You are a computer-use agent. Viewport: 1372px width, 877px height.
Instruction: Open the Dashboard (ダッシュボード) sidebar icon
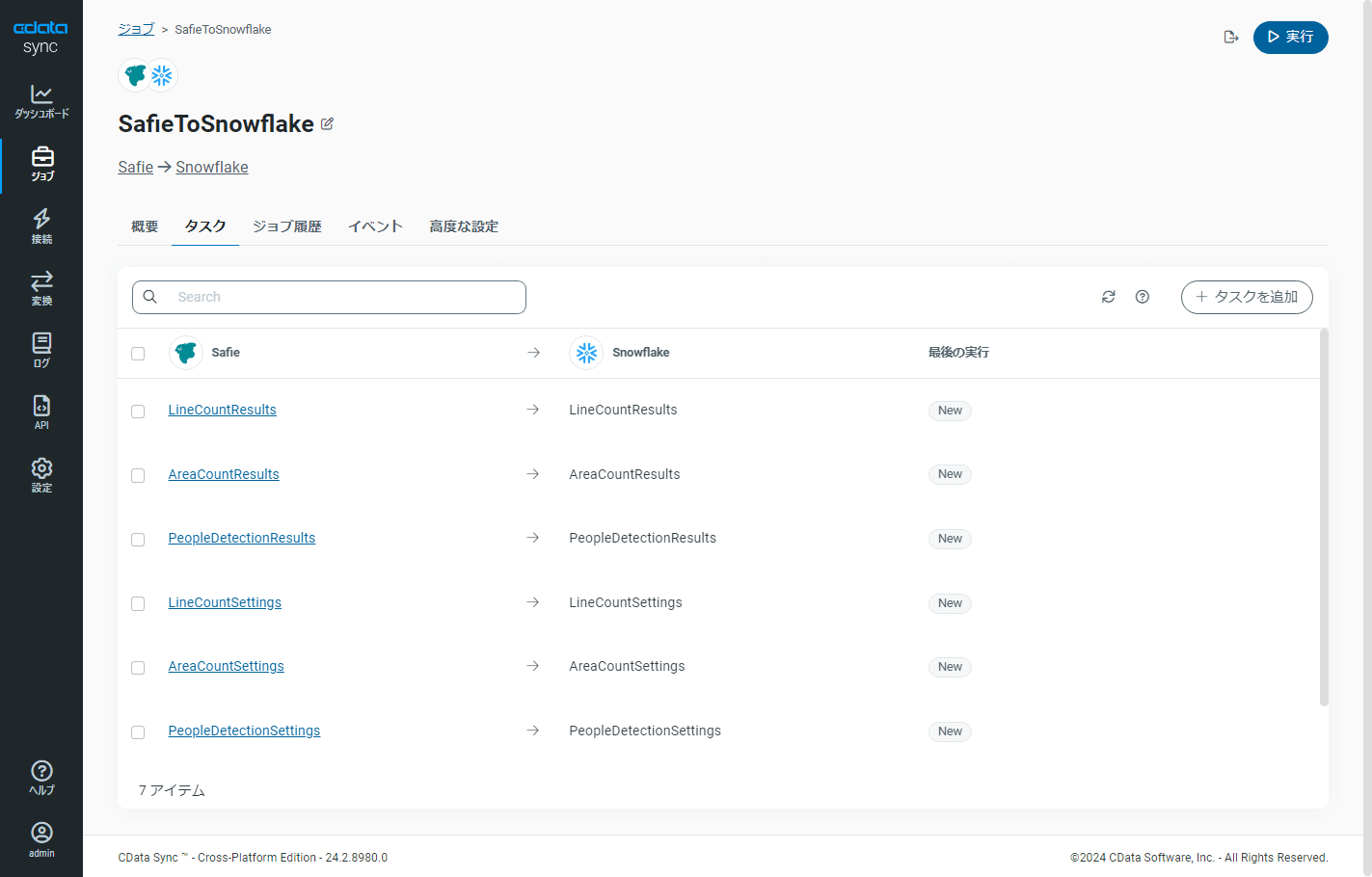[x=41, y=101]
